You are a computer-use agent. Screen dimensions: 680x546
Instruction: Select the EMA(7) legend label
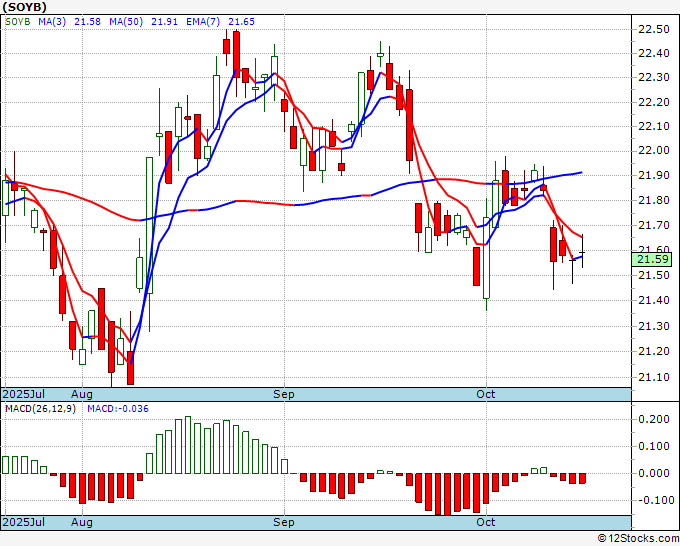(x=203, y=22)
